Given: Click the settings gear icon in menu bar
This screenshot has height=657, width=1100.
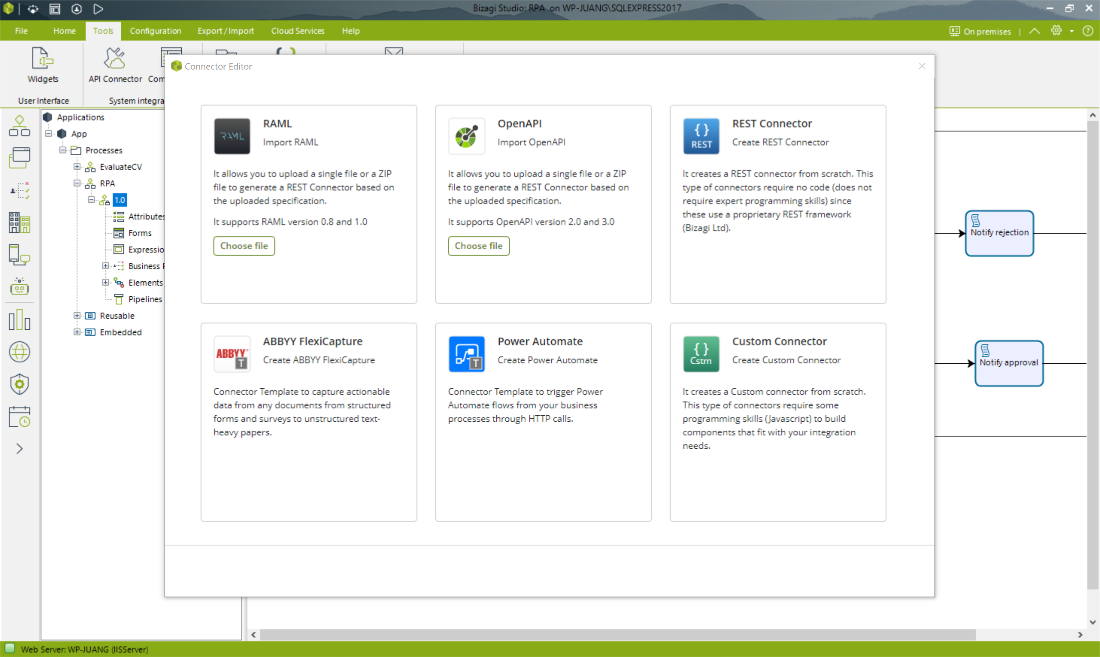Looking at the screenshot, I should click(x=1056, y=31).
